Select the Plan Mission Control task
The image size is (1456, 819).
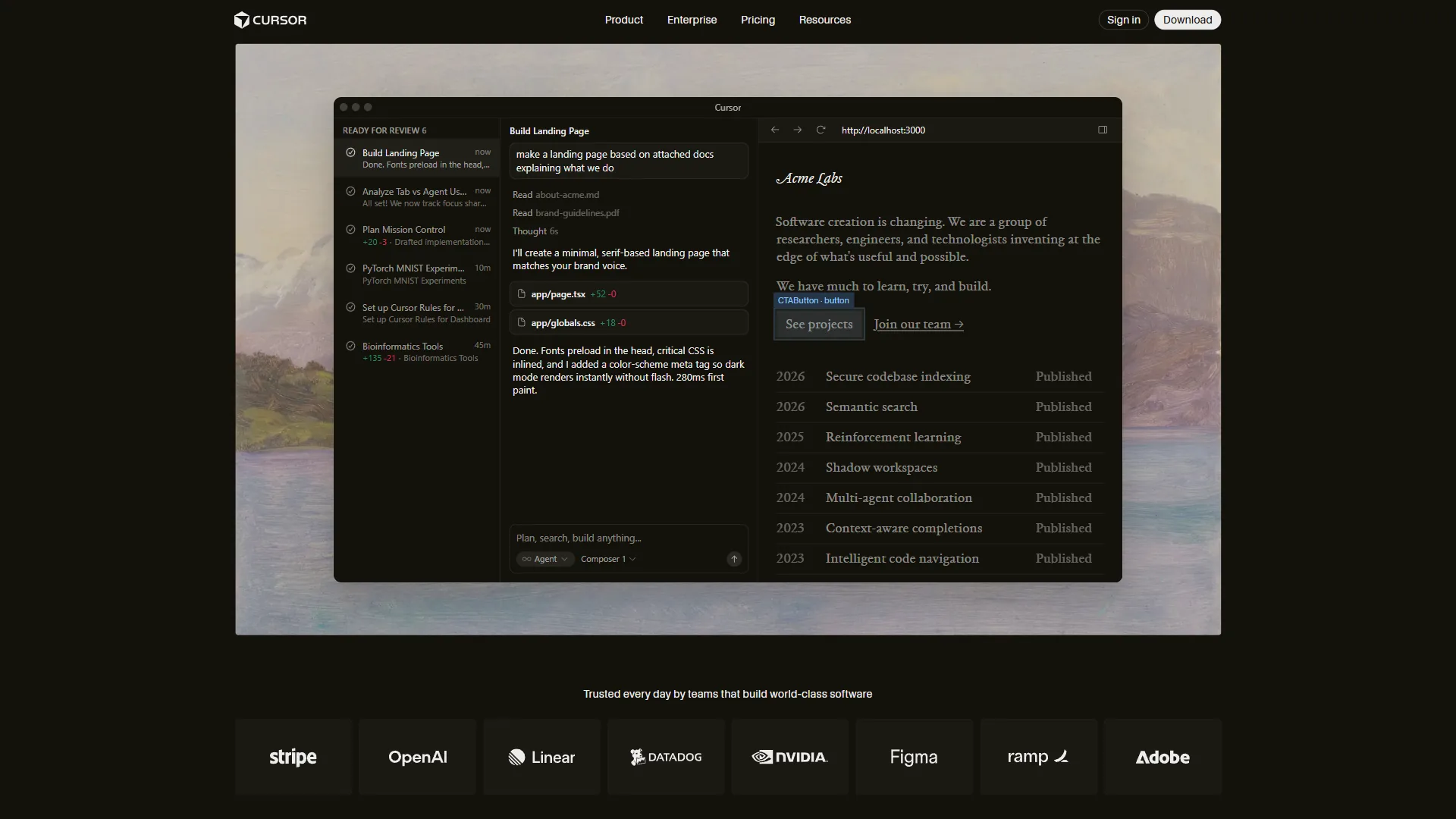(417, 236)
